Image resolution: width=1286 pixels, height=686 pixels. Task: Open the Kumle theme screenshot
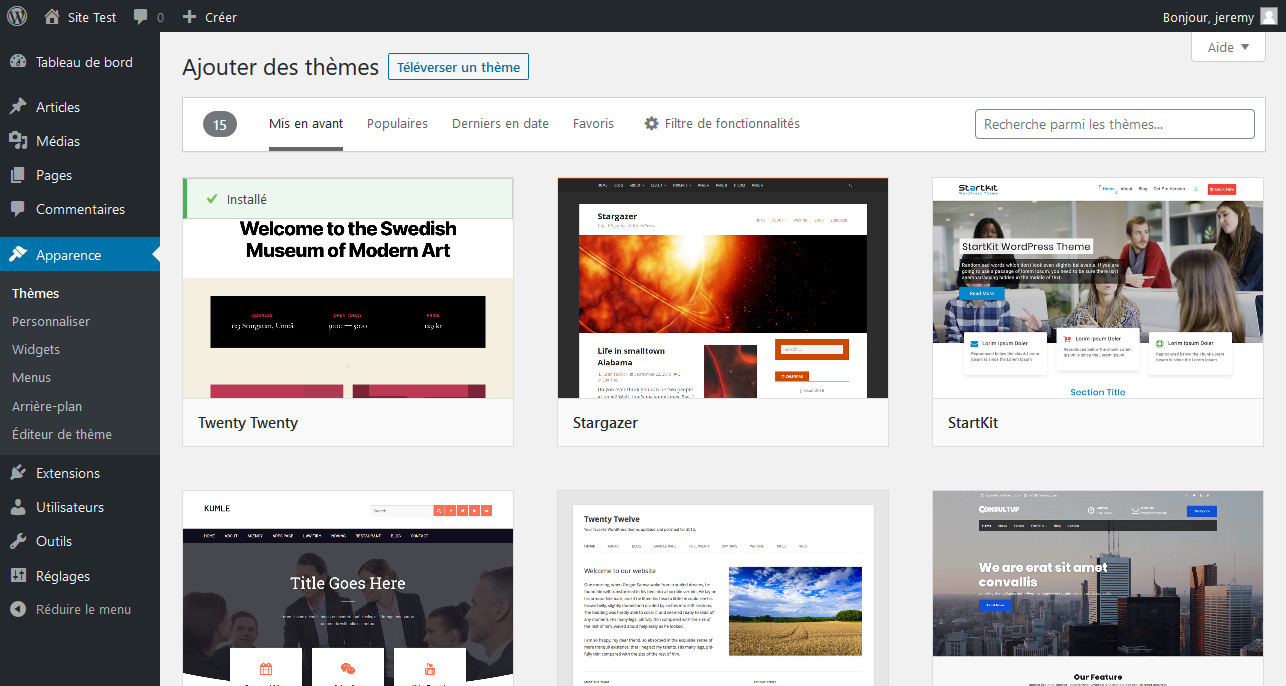pos(348,588)
